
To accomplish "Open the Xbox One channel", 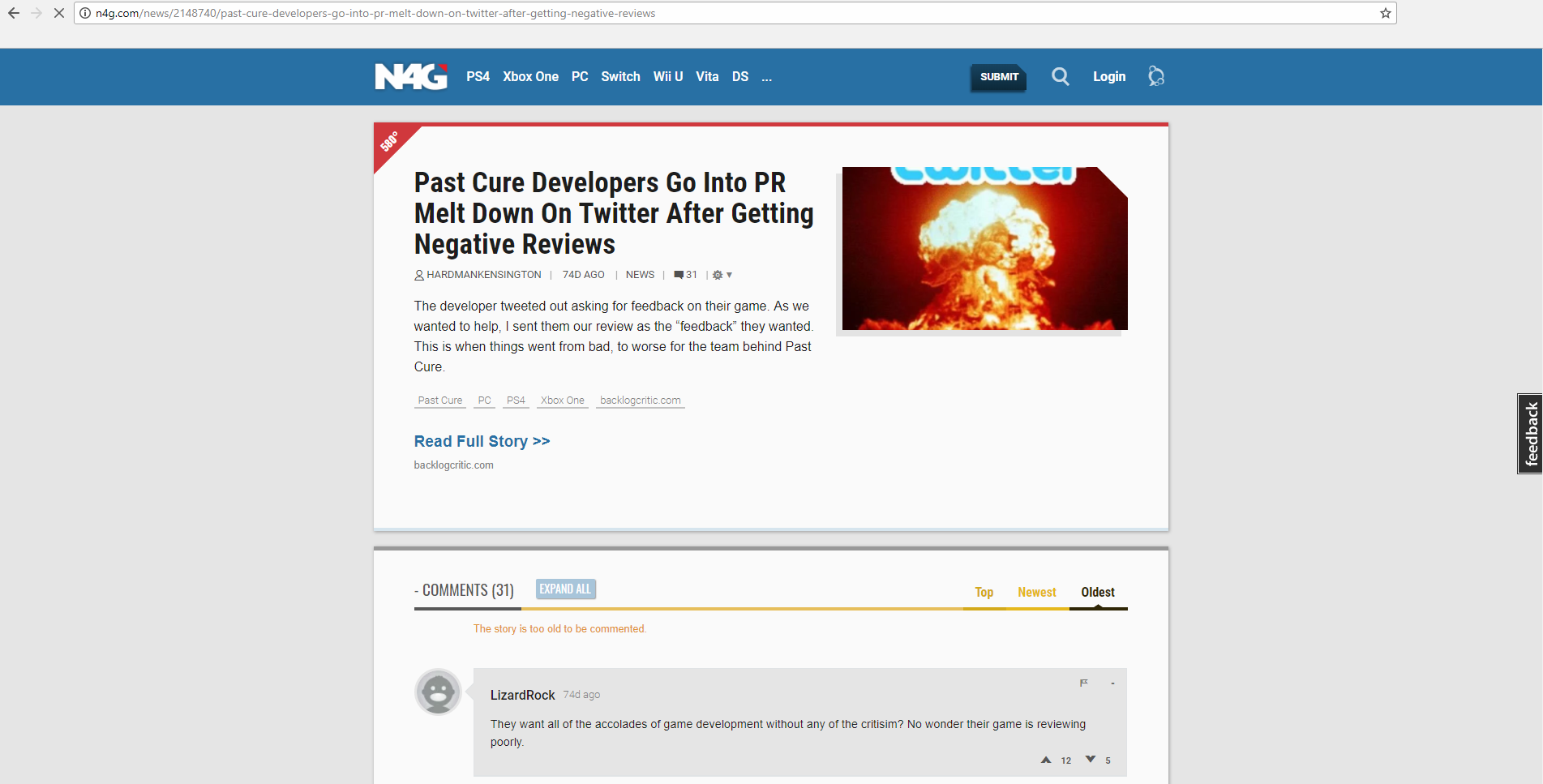I will [x=530, y=76].
